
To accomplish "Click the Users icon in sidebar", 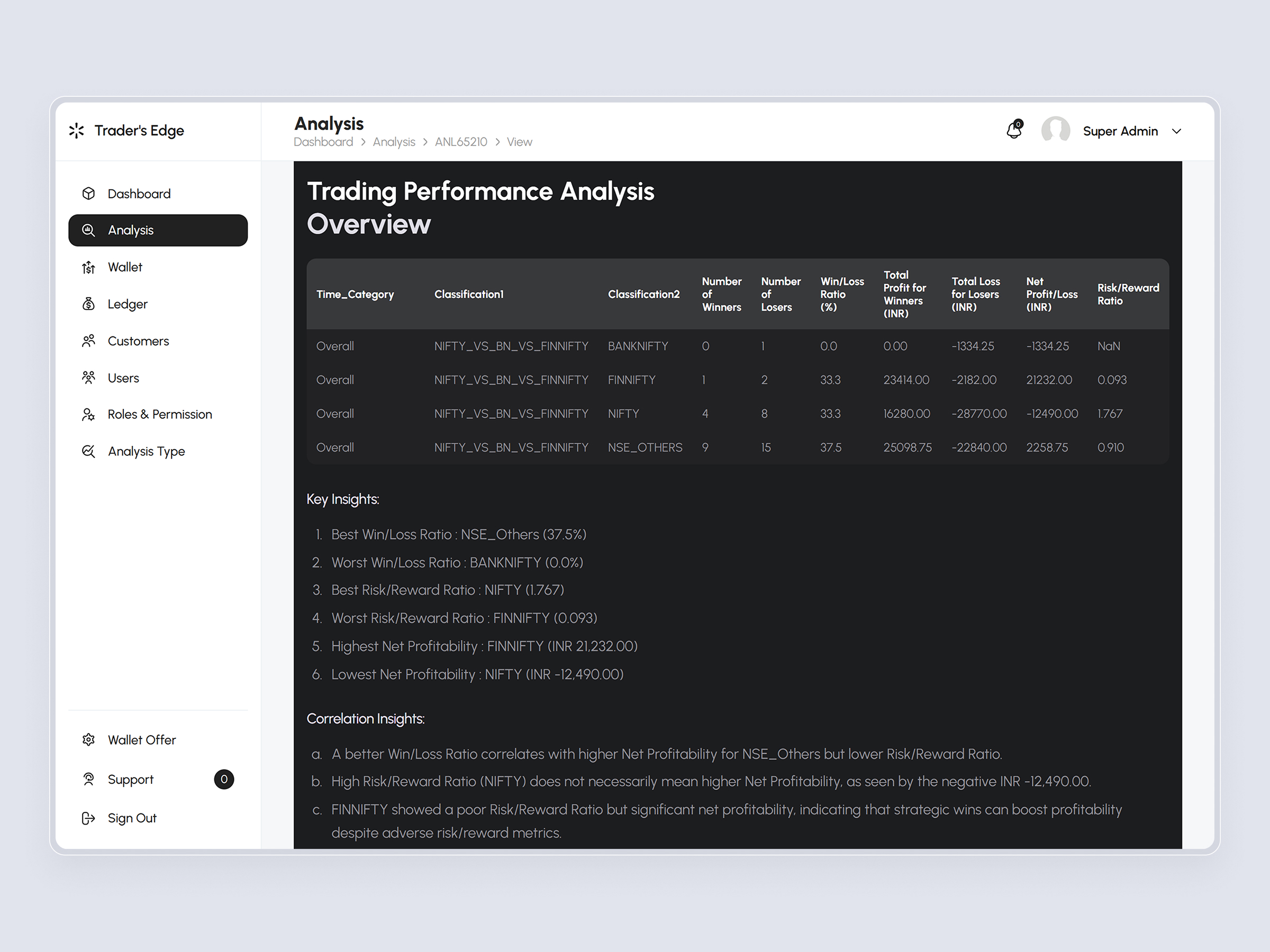I will click(x=89, y=378).
